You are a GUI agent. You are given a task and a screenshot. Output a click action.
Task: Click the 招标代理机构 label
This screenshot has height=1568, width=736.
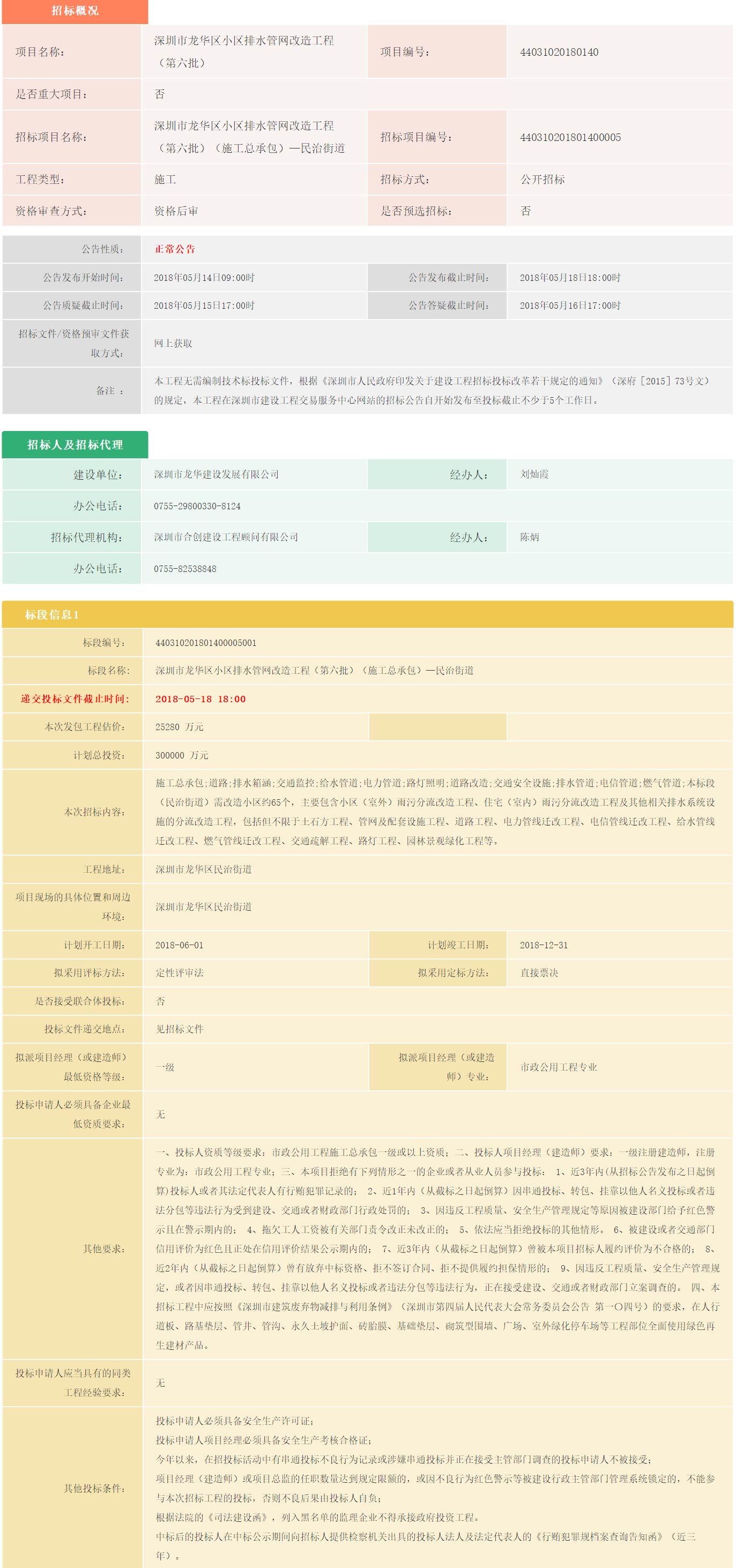pos(86,538)
